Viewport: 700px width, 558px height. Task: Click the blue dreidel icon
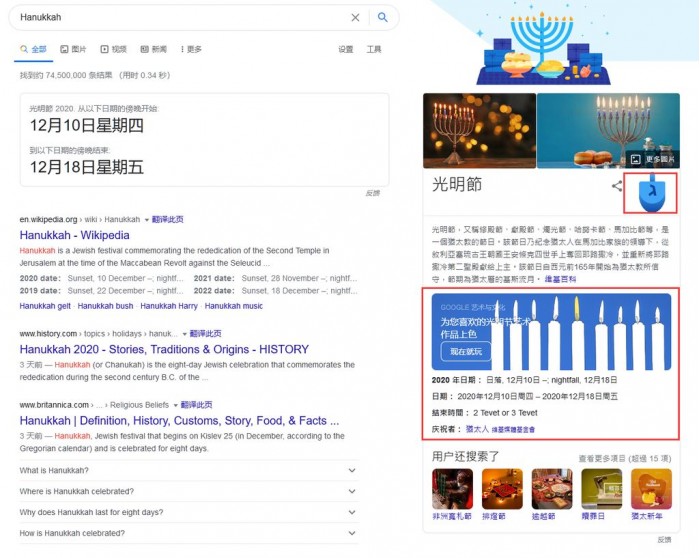(649, 191)
